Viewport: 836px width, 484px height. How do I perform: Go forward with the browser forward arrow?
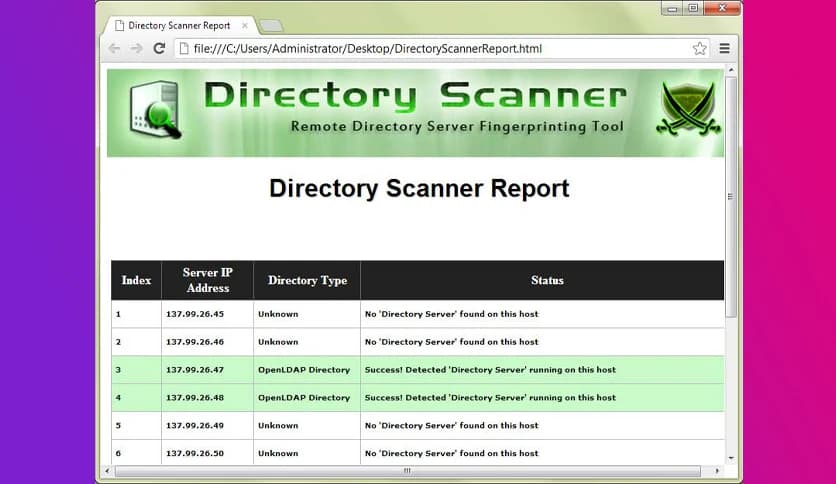point(136,49)
